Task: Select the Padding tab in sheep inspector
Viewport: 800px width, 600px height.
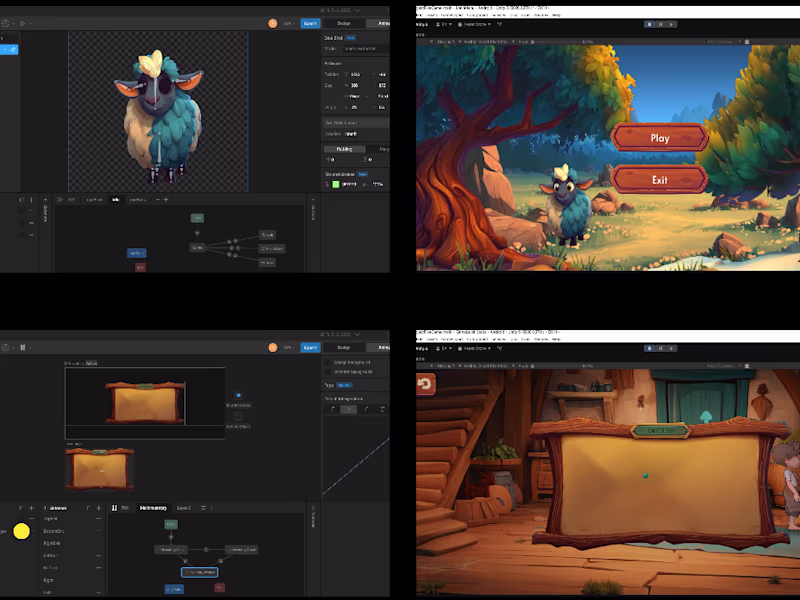Action: click(x=344, y=149)
